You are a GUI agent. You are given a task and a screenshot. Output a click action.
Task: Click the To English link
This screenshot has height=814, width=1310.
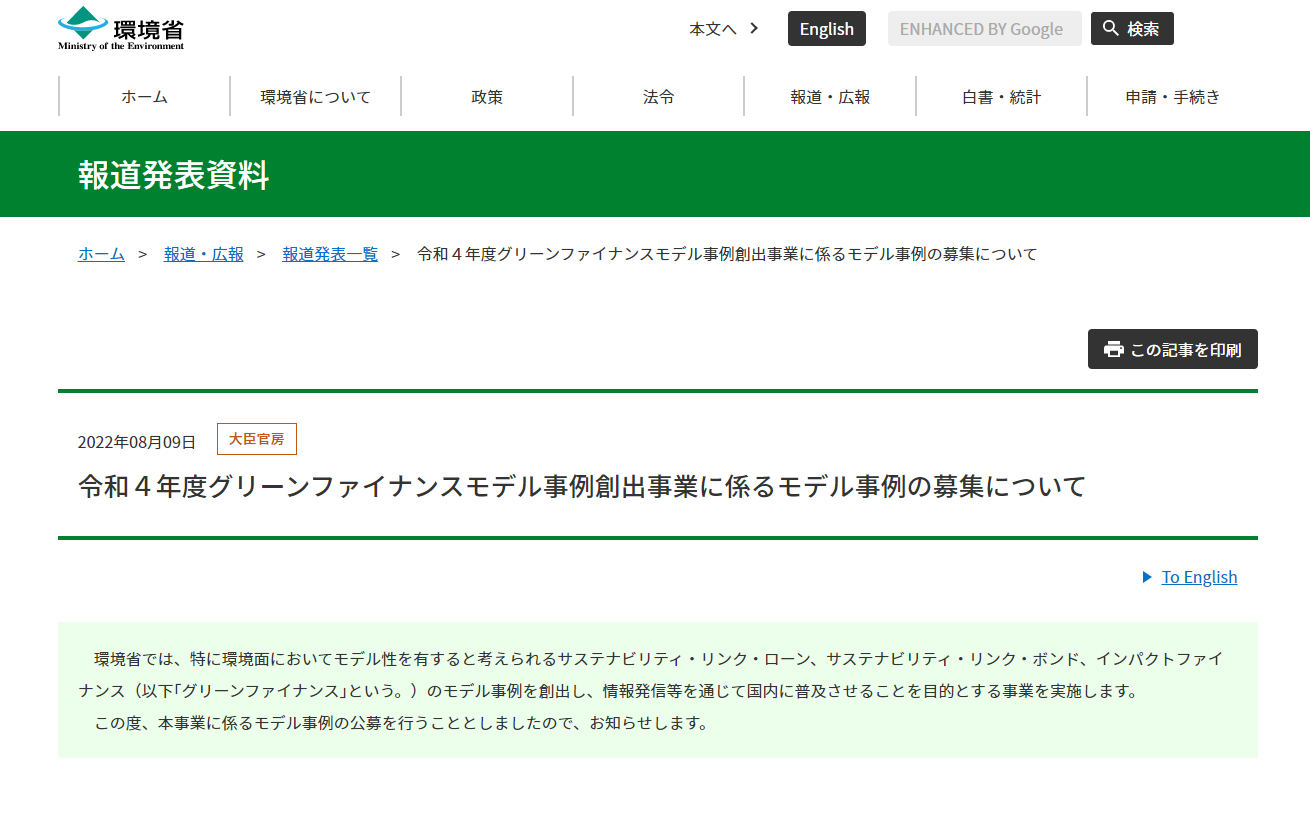coord(1198,577)
